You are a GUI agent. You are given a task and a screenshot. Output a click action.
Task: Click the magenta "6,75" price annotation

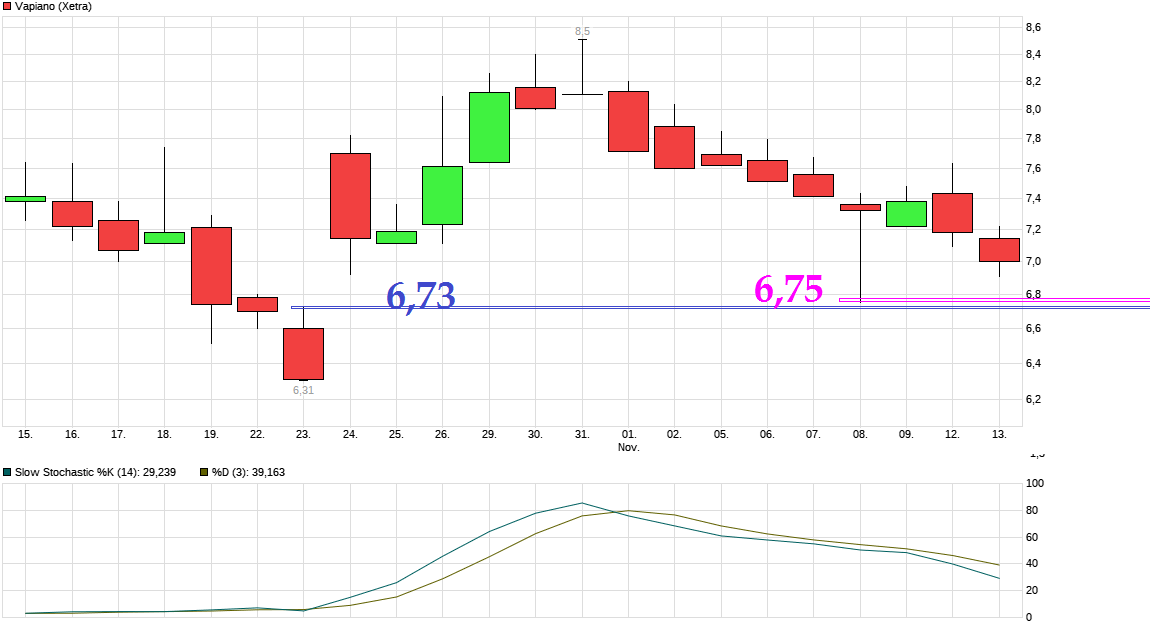789,293
